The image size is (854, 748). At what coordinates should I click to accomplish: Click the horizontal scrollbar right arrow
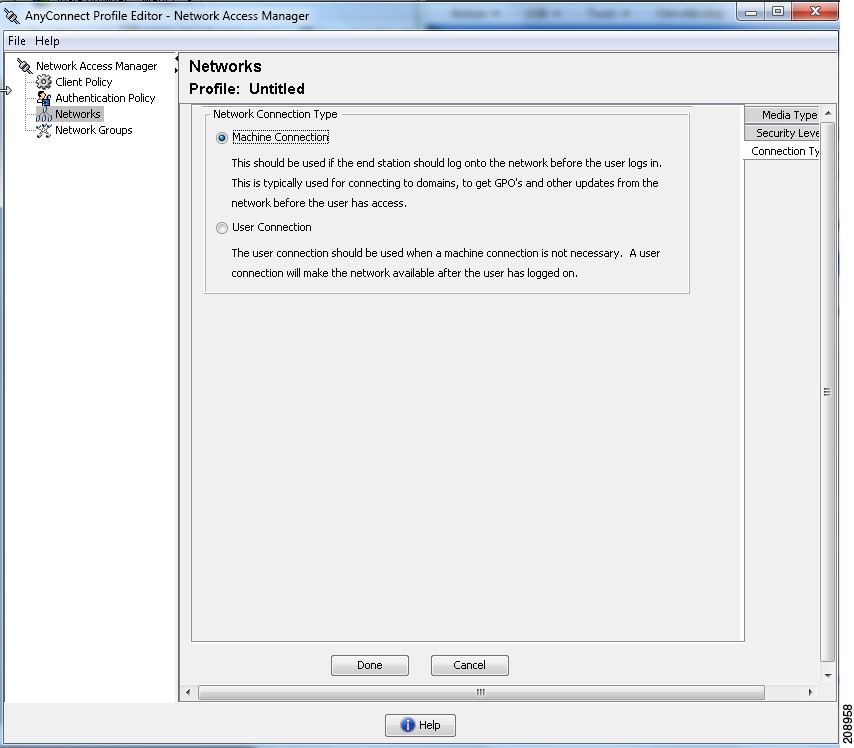pos(810,692)
